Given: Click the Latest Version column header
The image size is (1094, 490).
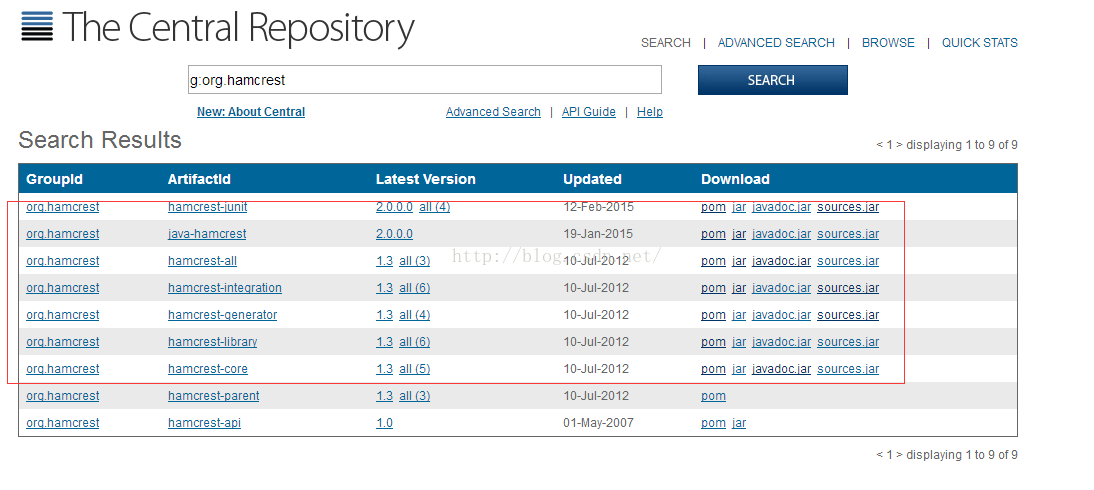Looking at the screenshot, I should pos(426,179).
